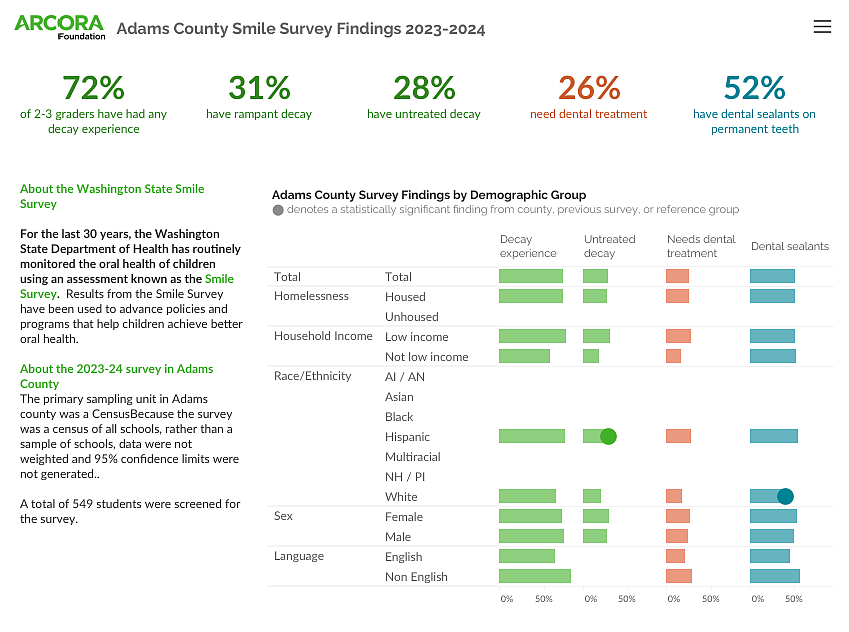Select the significant green dot on Hispanic untreated decay

coord(606,436)
